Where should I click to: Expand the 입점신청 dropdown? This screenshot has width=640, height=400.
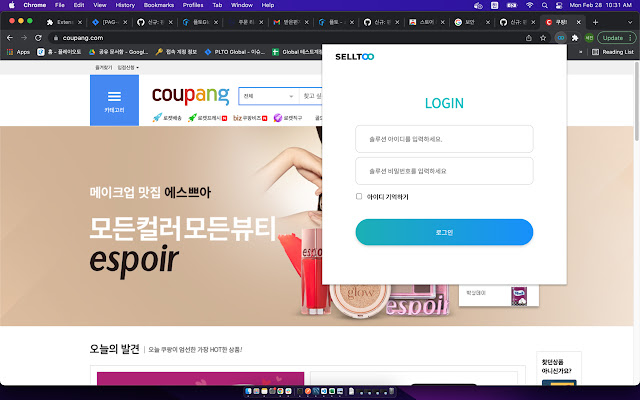128,67
